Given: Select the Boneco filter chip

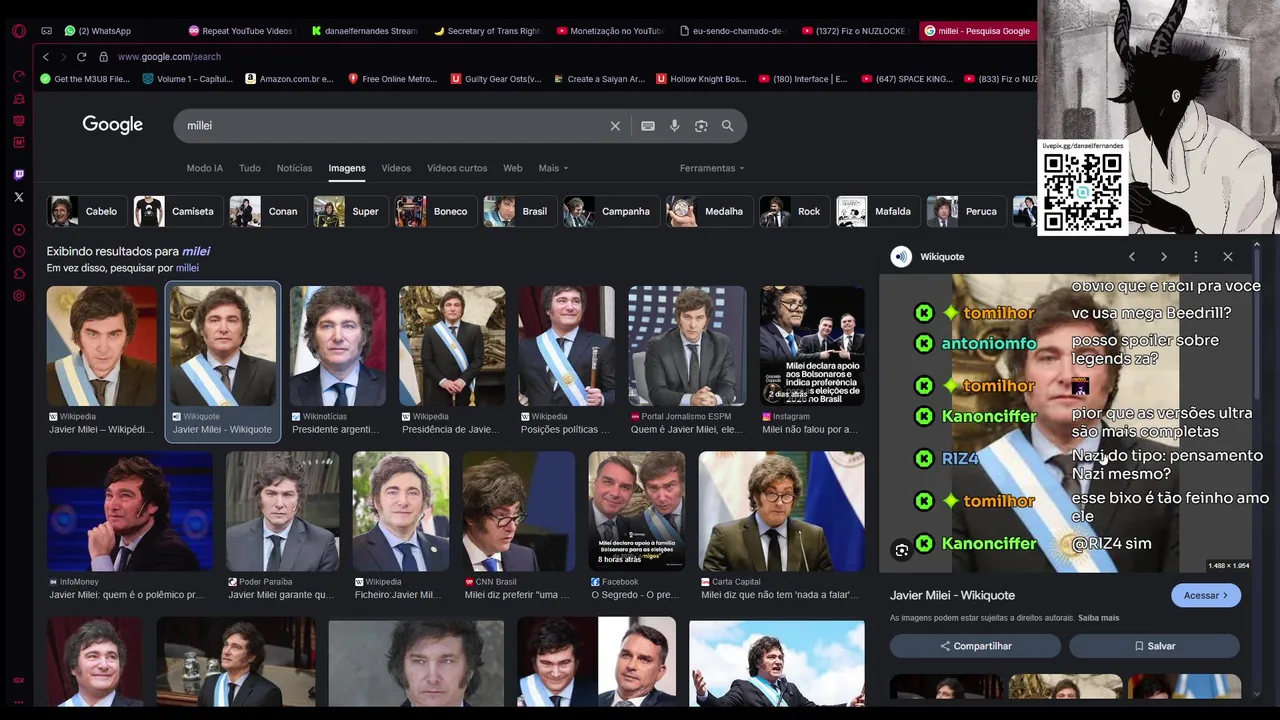Looking at the screenshot, I should coord(436,211).
